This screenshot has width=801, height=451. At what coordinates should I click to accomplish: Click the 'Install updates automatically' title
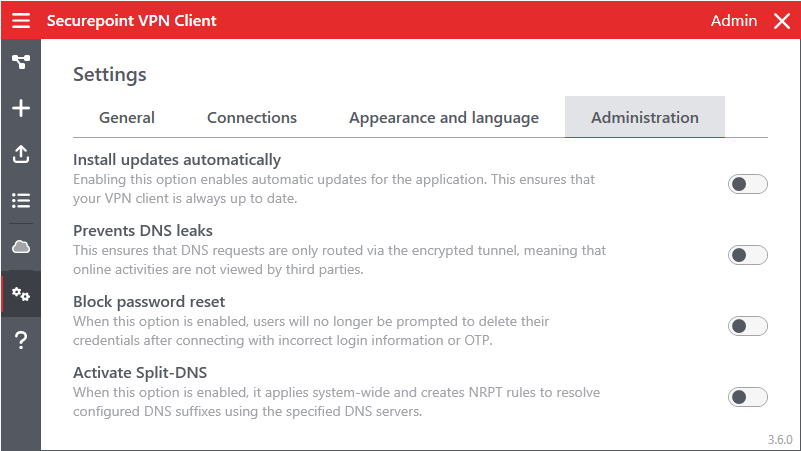(177, 160)
